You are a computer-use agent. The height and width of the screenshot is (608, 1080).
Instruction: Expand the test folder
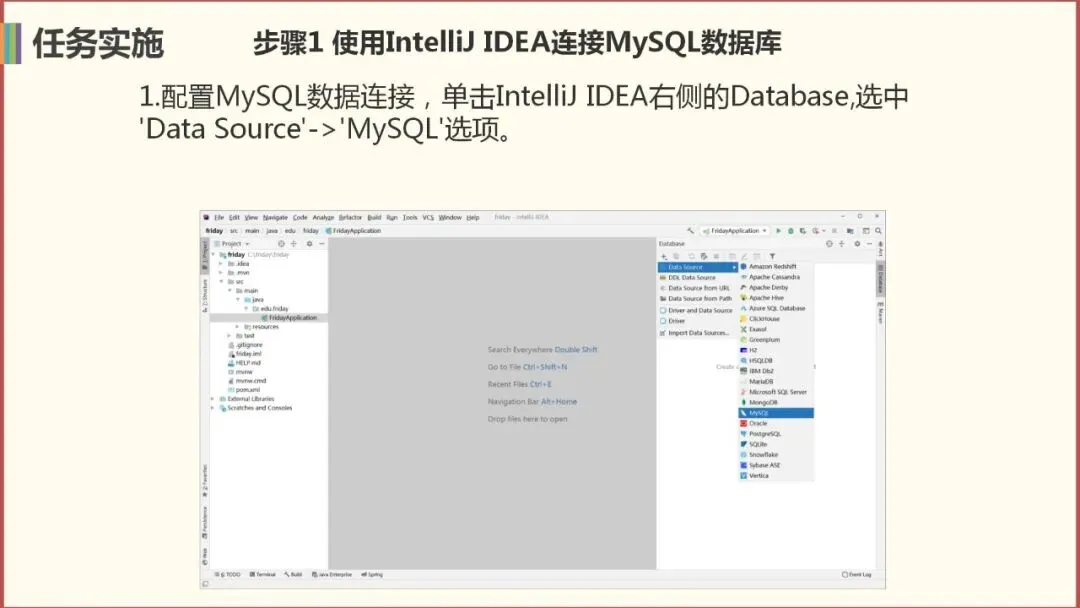(230, 335)
